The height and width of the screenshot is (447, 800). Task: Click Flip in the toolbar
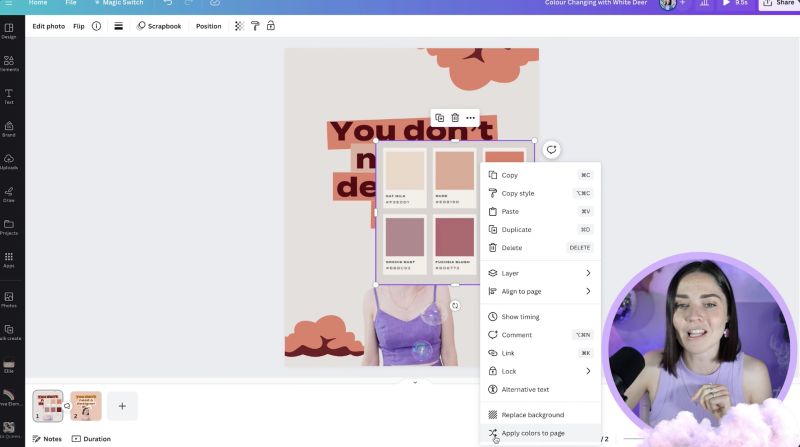[79, 26]
